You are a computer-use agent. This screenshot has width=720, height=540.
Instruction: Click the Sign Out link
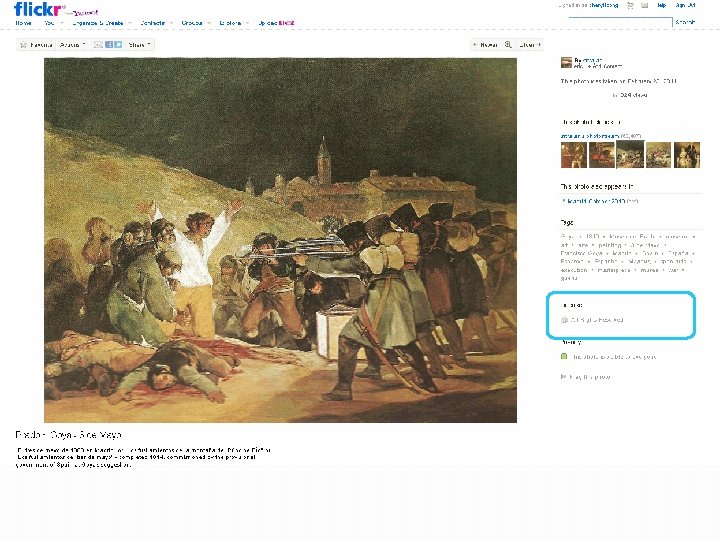tap(685, 6)
